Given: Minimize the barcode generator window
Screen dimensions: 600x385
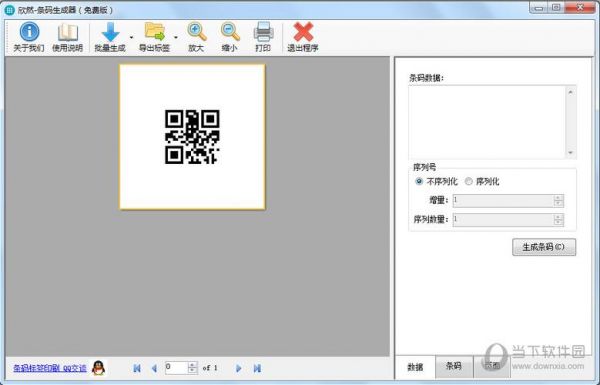Looking at the screenshot, I should [538, 8].
